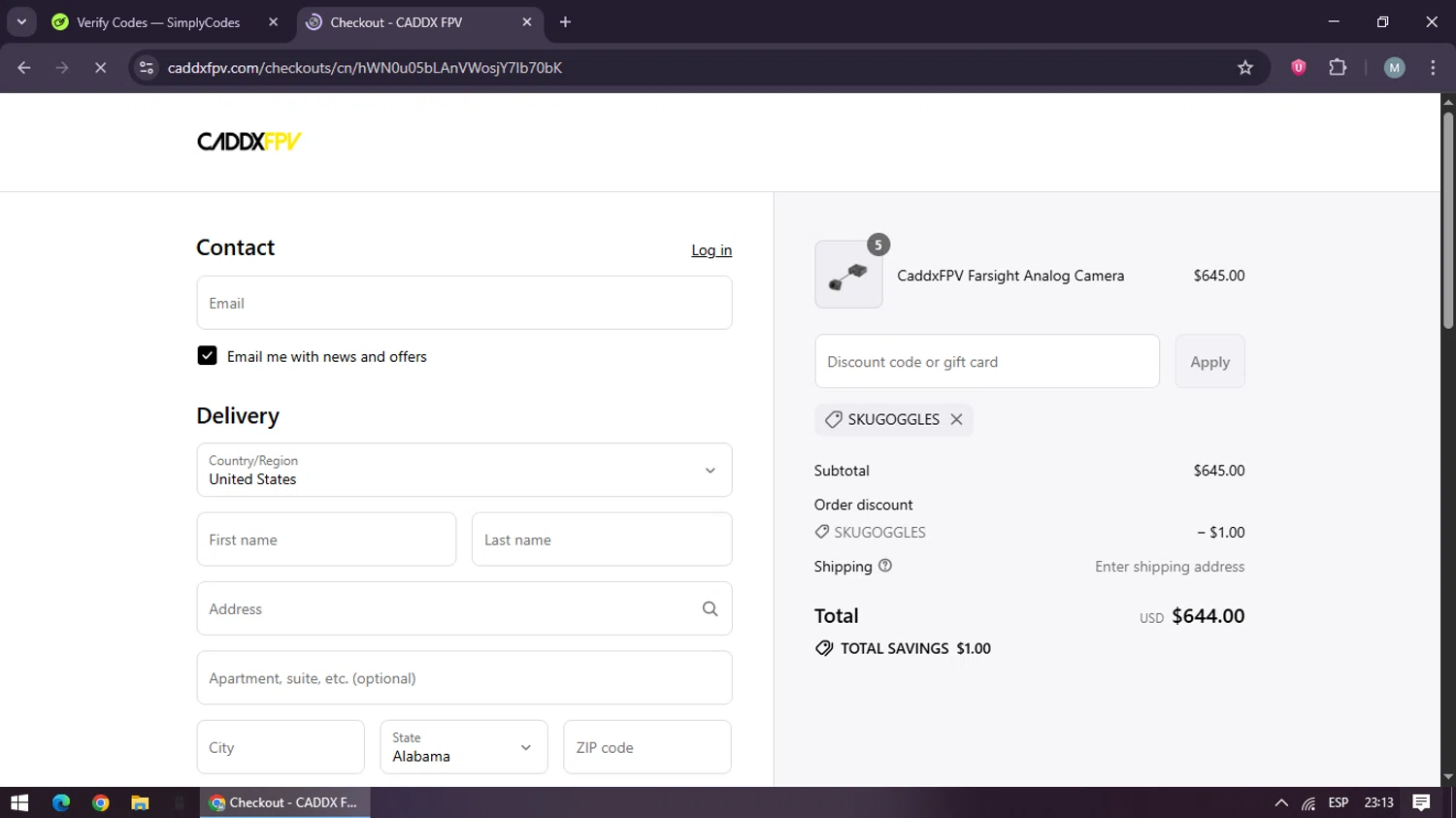The height and width of the screenshot is (818, 1456).
Task: Open the notifications center icon
Action: tap(1421, 802)
